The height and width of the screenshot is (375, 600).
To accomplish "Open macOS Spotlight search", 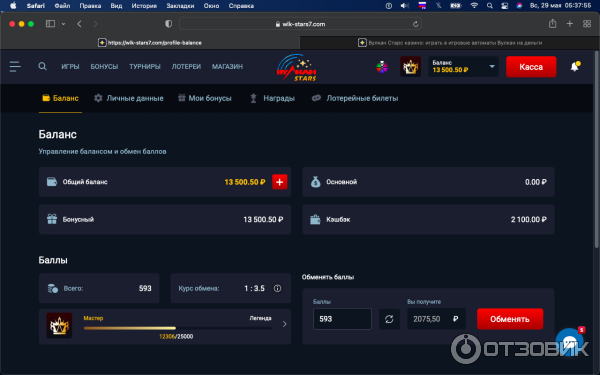I will point(490,6).
